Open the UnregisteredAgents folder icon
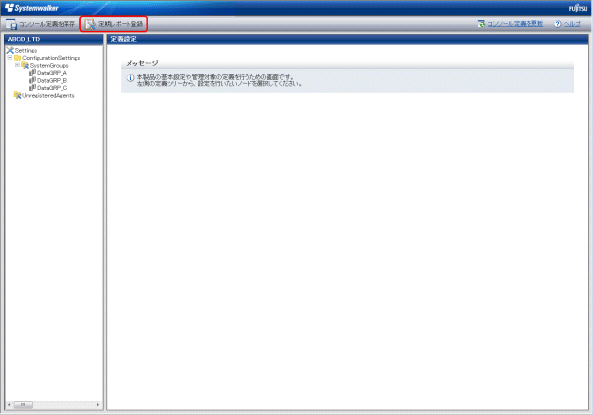The height and width of the screenshot is (415, 593). pos(17,95)
